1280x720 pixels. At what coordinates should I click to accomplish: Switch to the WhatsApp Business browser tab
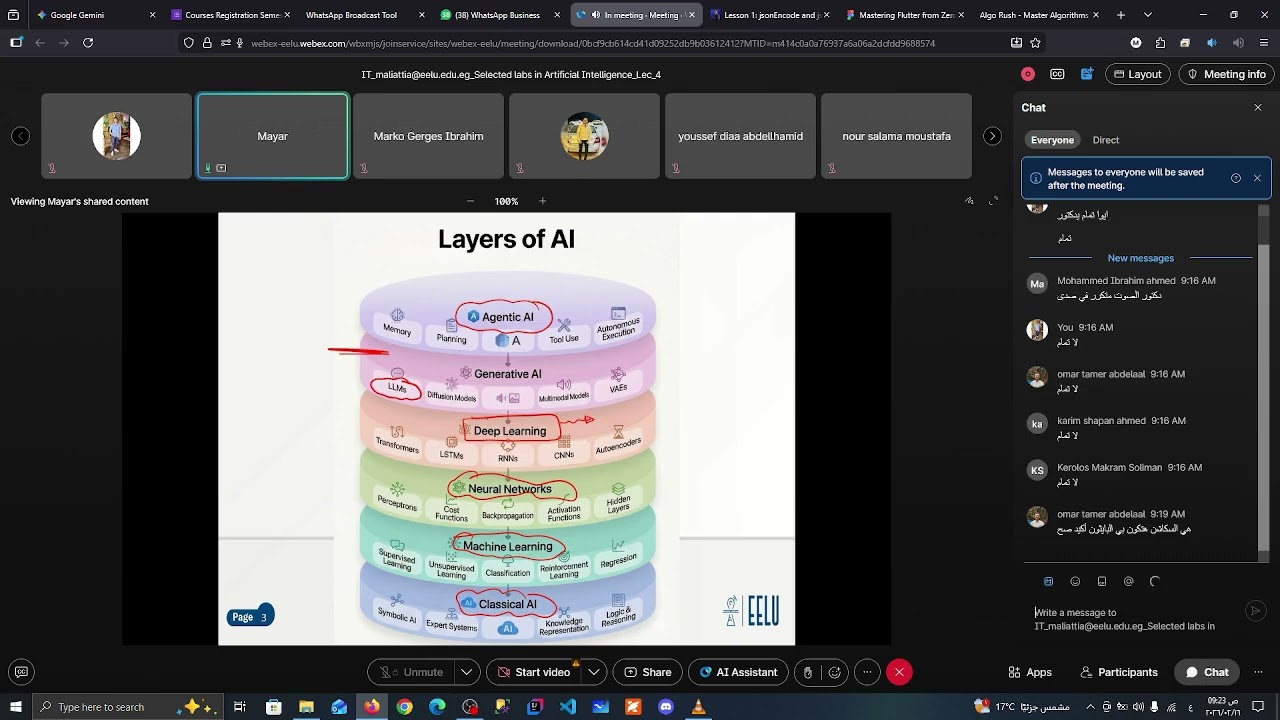(501, 15)
